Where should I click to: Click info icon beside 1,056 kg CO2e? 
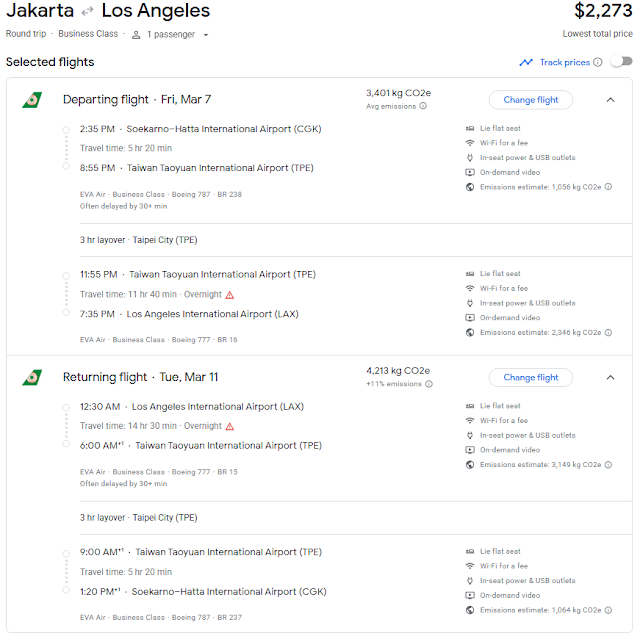[x=608, y=187]
